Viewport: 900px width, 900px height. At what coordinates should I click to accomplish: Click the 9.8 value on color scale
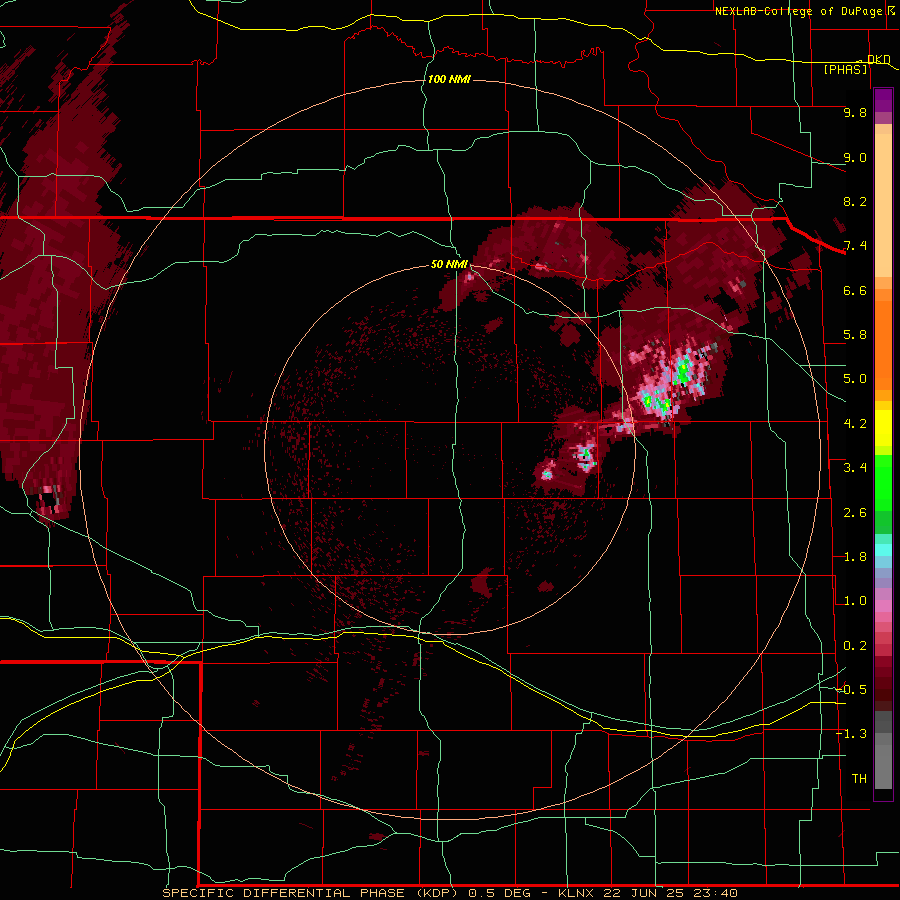tap(855, 113)
